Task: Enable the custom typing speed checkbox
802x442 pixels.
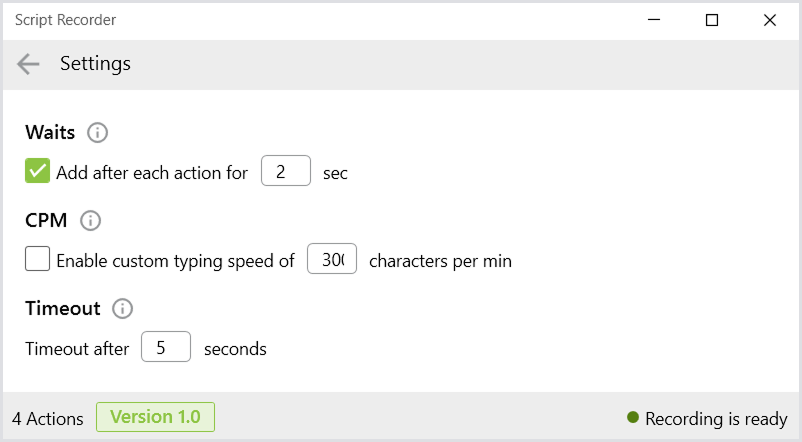Action: pyautogui.click(x=37, y=259)
